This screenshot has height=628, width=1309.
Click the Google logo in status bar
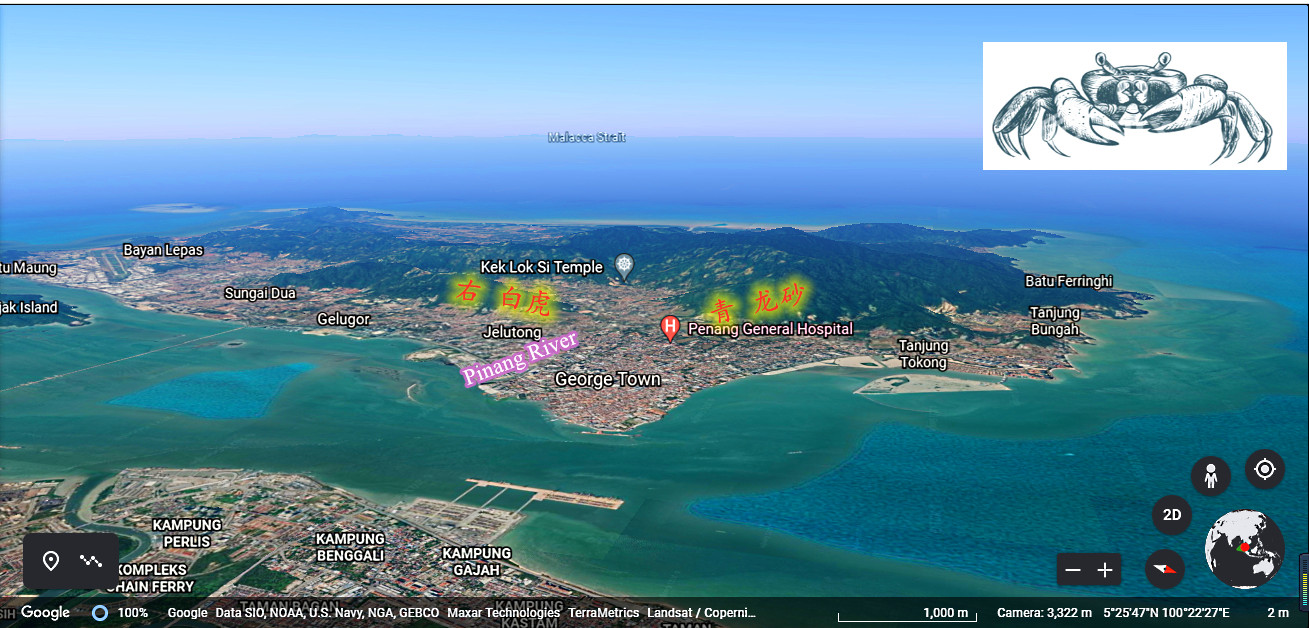(x=45, y=612)
